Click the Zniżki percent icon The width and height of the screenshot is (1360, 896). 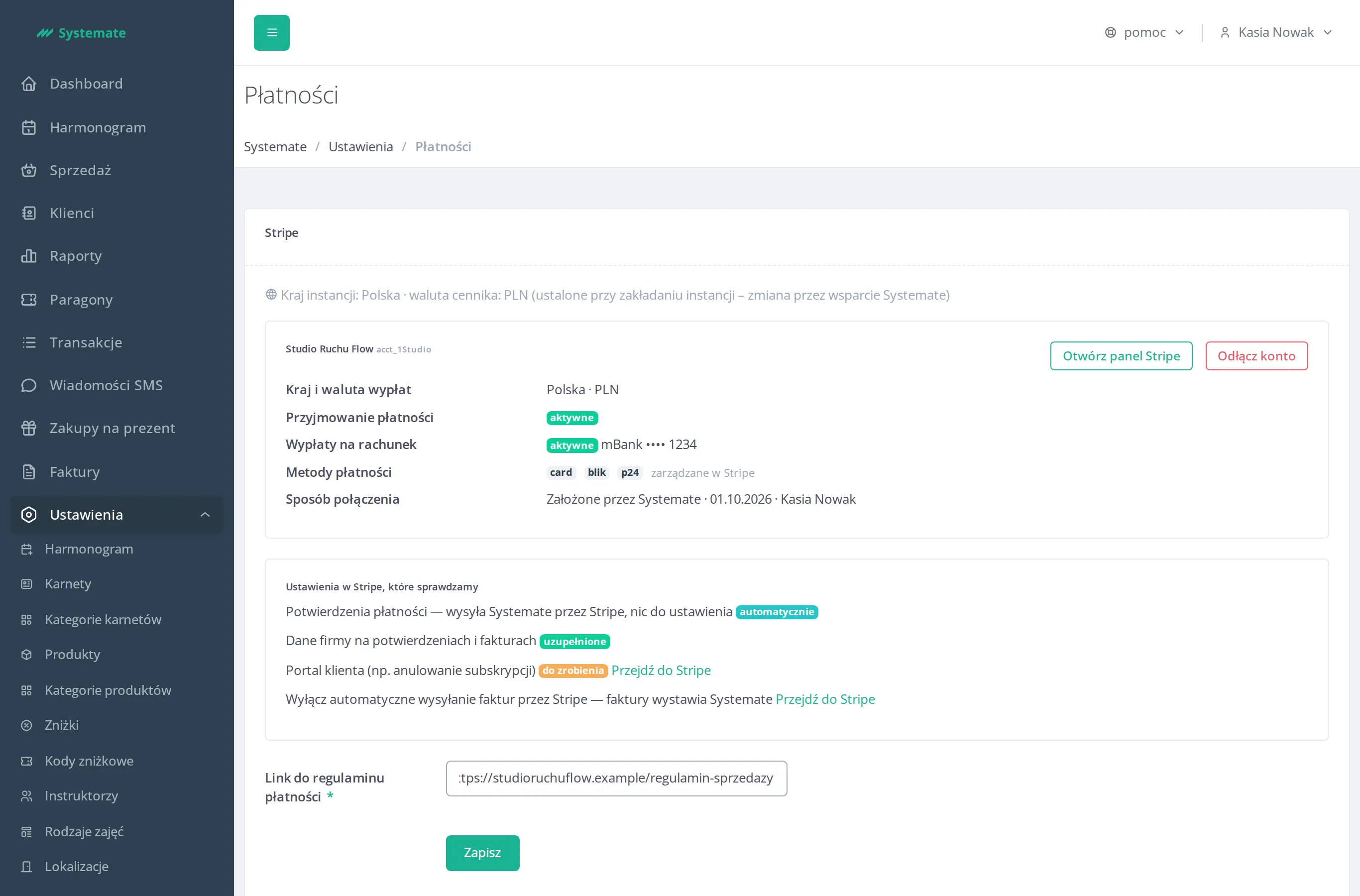click(x=26, y=726)
